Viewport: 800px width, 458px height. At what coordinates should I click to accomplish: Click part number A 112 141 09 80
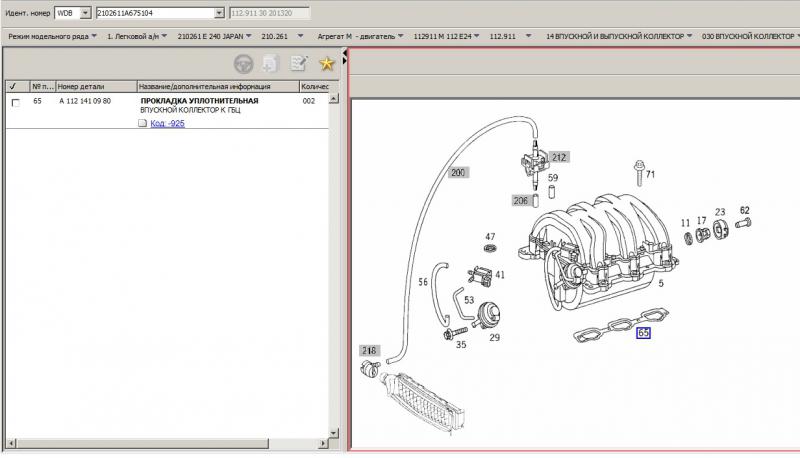click(85, 101)
